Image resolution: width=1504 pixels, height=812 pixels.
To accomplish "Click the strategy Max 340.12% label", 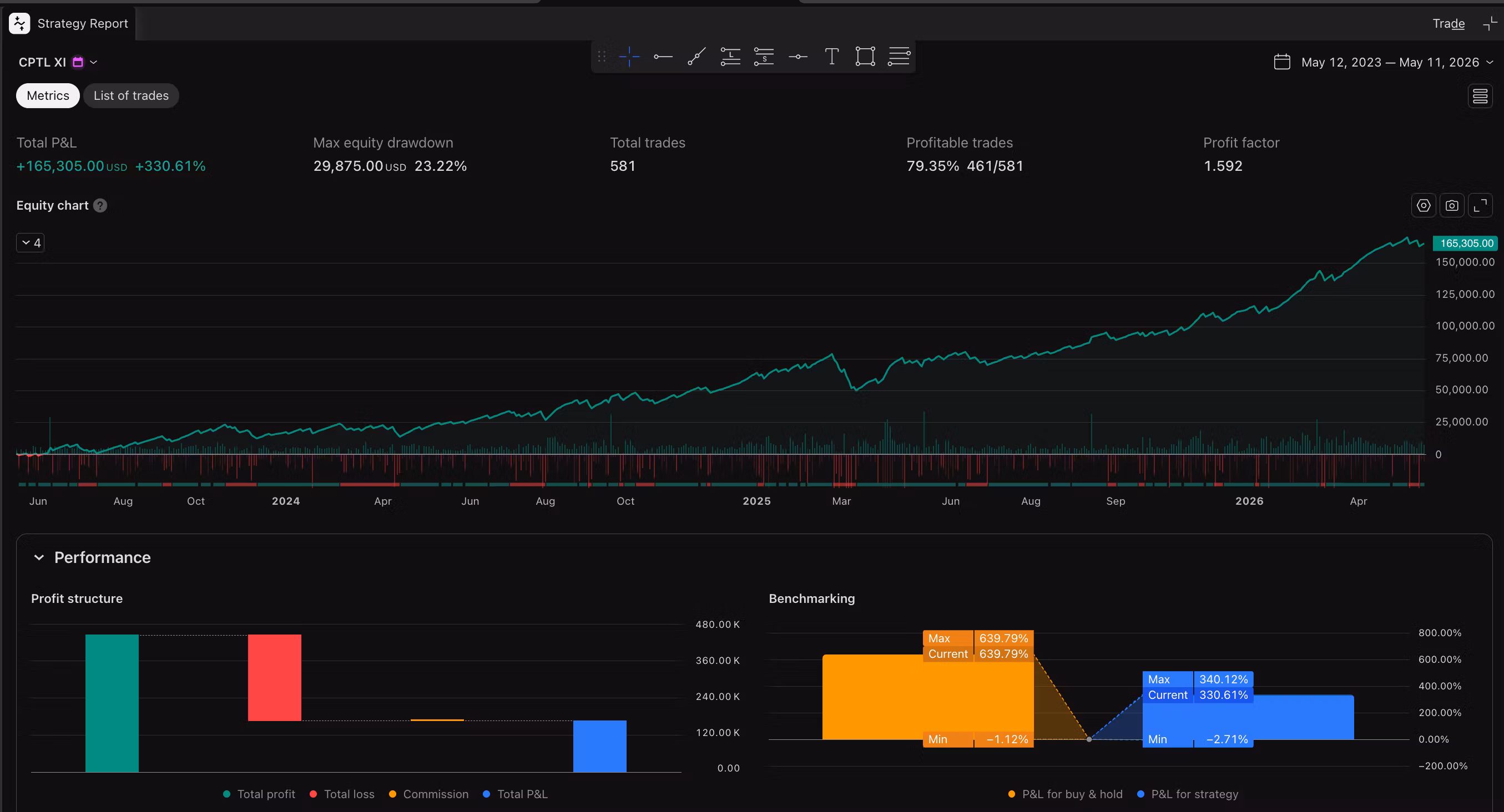I will [x=1198, y=679].
